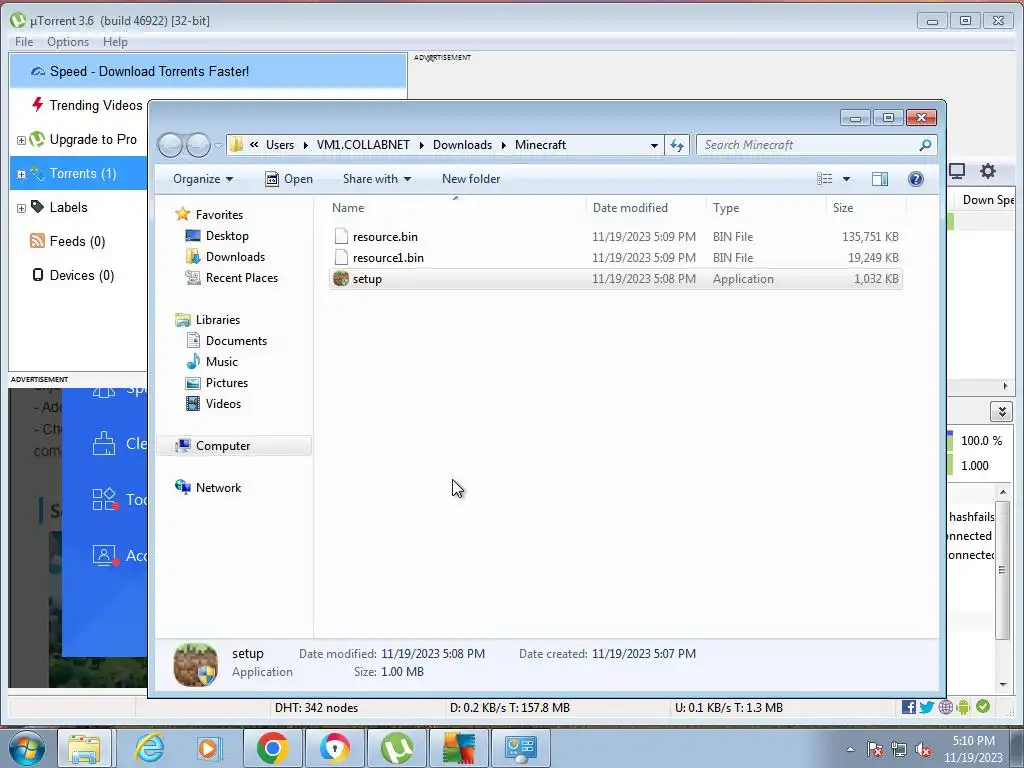The image size is (1024, 768).
Task: Click the search magnifier icon
Action: click(x=925, y=145)
